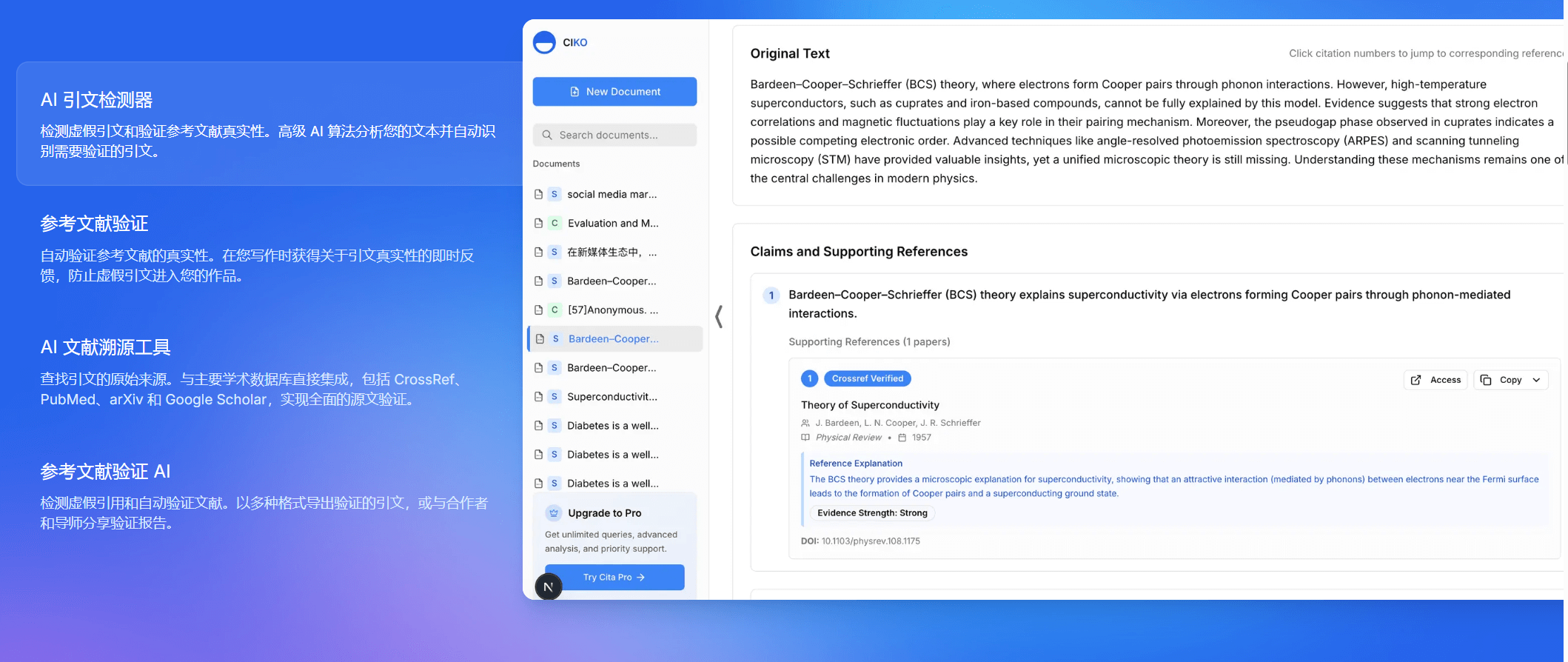
Task: Click the magnifier icon in search box
Action: coord(547,135)
